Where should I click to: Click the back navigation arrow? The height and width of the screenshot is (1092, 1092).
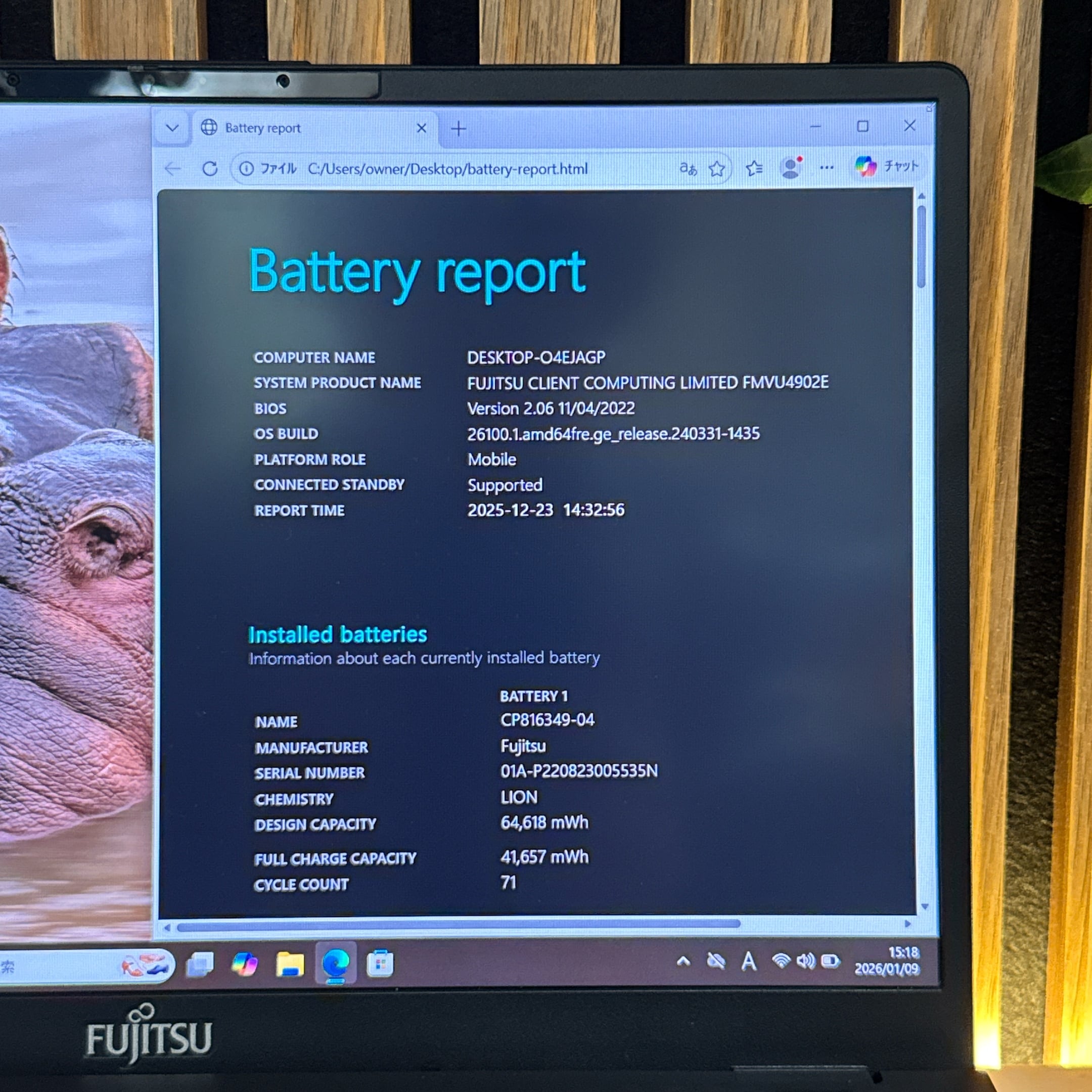coord(172,168)
